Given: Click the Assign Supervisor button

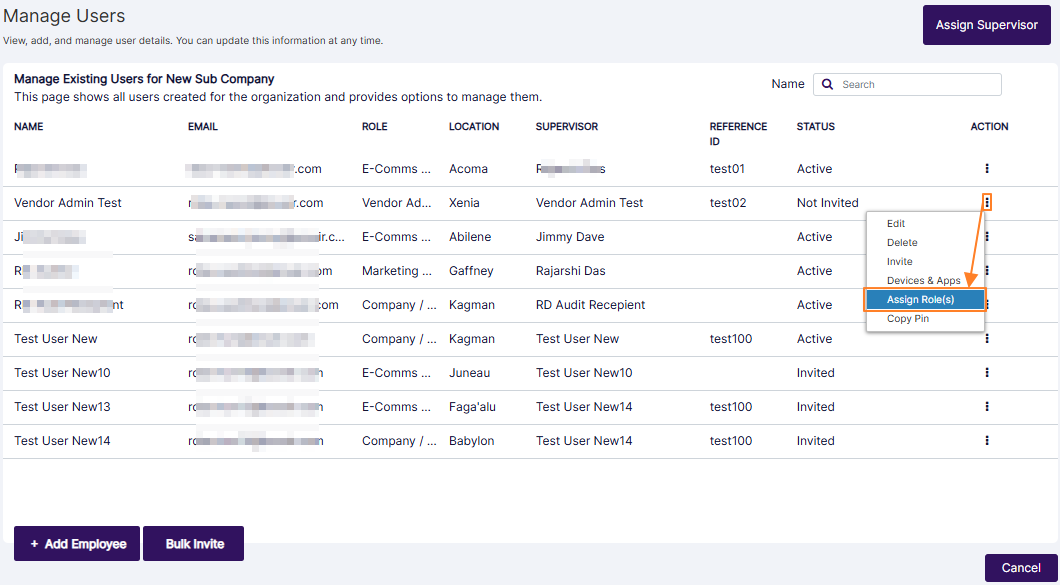Looking at the screenshot, I should point(986,25).
